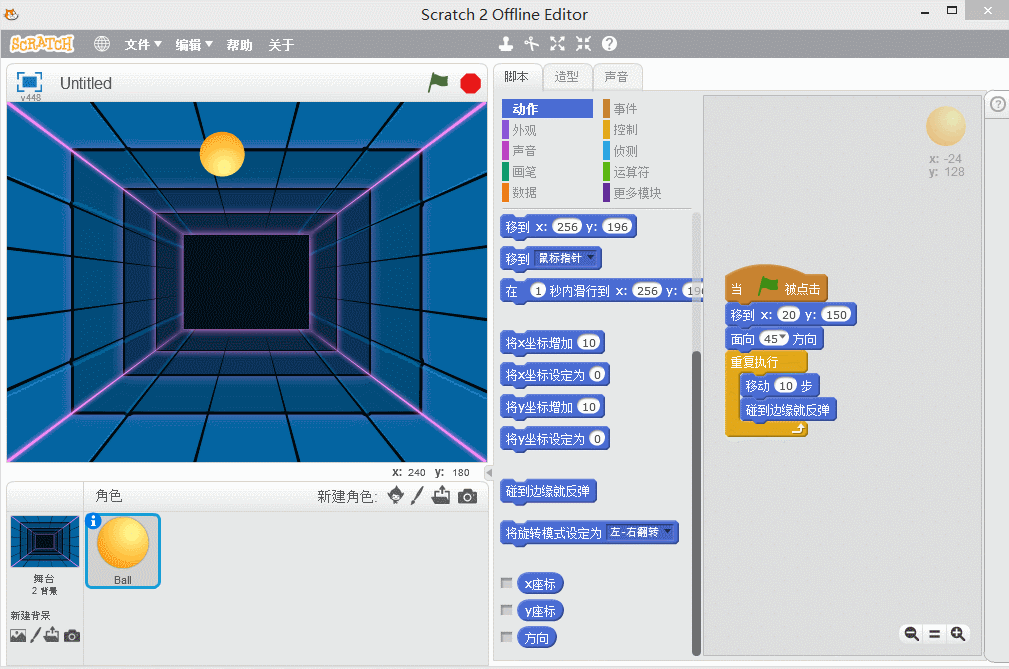1009x669 pixels.
Task: Create a new sprite from camera
Action: 468,496
